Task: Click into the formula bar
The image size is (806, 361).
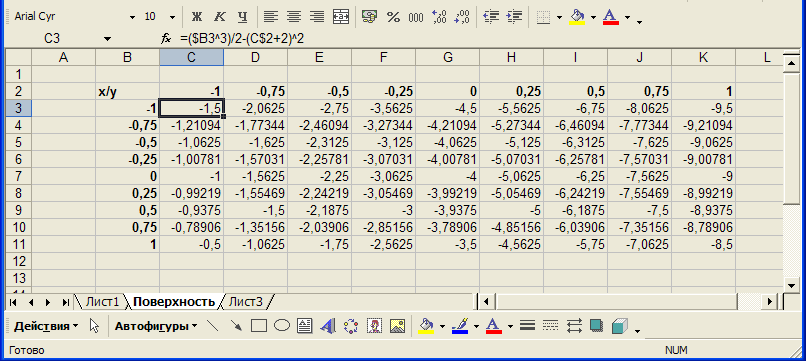Action: (x=488, y=39)
